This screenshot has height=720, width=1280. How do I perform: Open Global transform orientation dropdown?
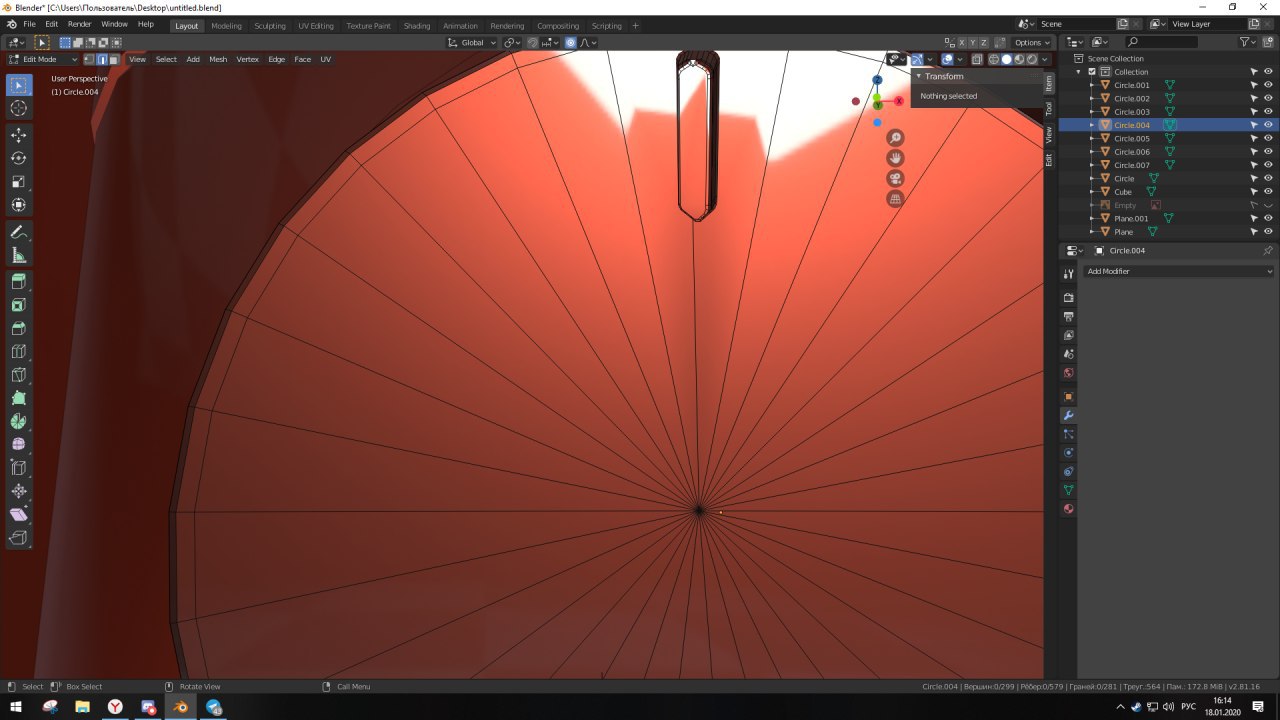click(x=471, y=43)
